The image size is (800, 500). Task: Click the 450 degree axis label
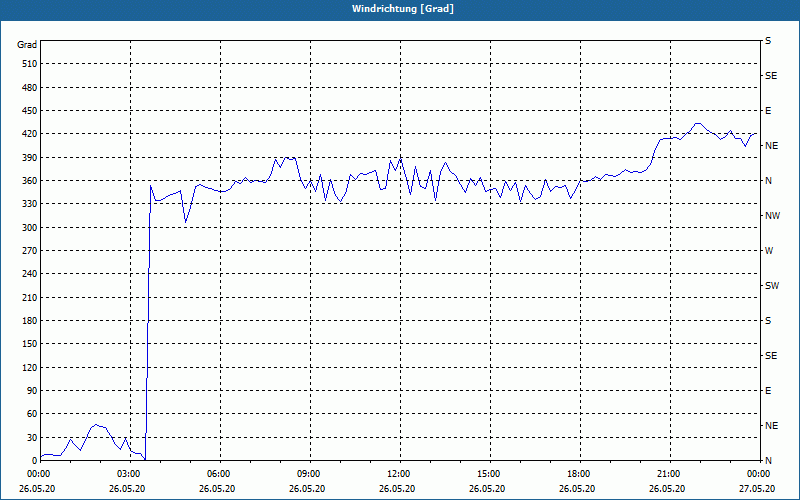30,111
